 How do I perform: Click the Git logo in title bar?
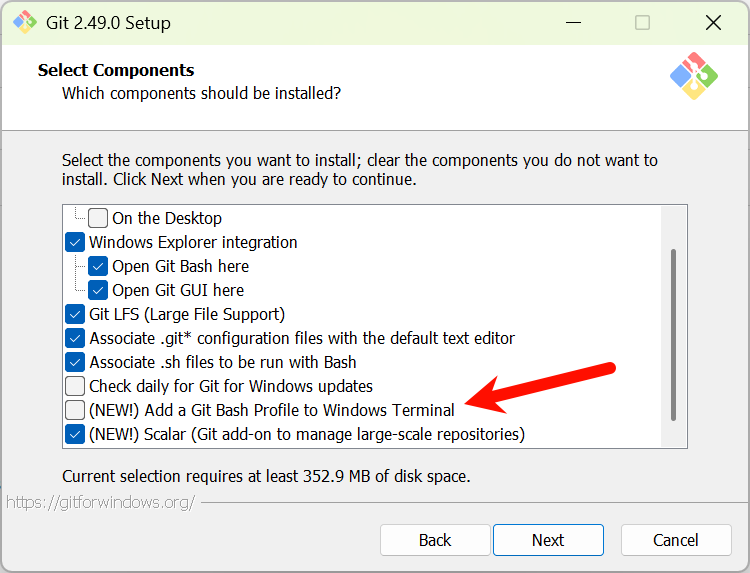point(25,22)
